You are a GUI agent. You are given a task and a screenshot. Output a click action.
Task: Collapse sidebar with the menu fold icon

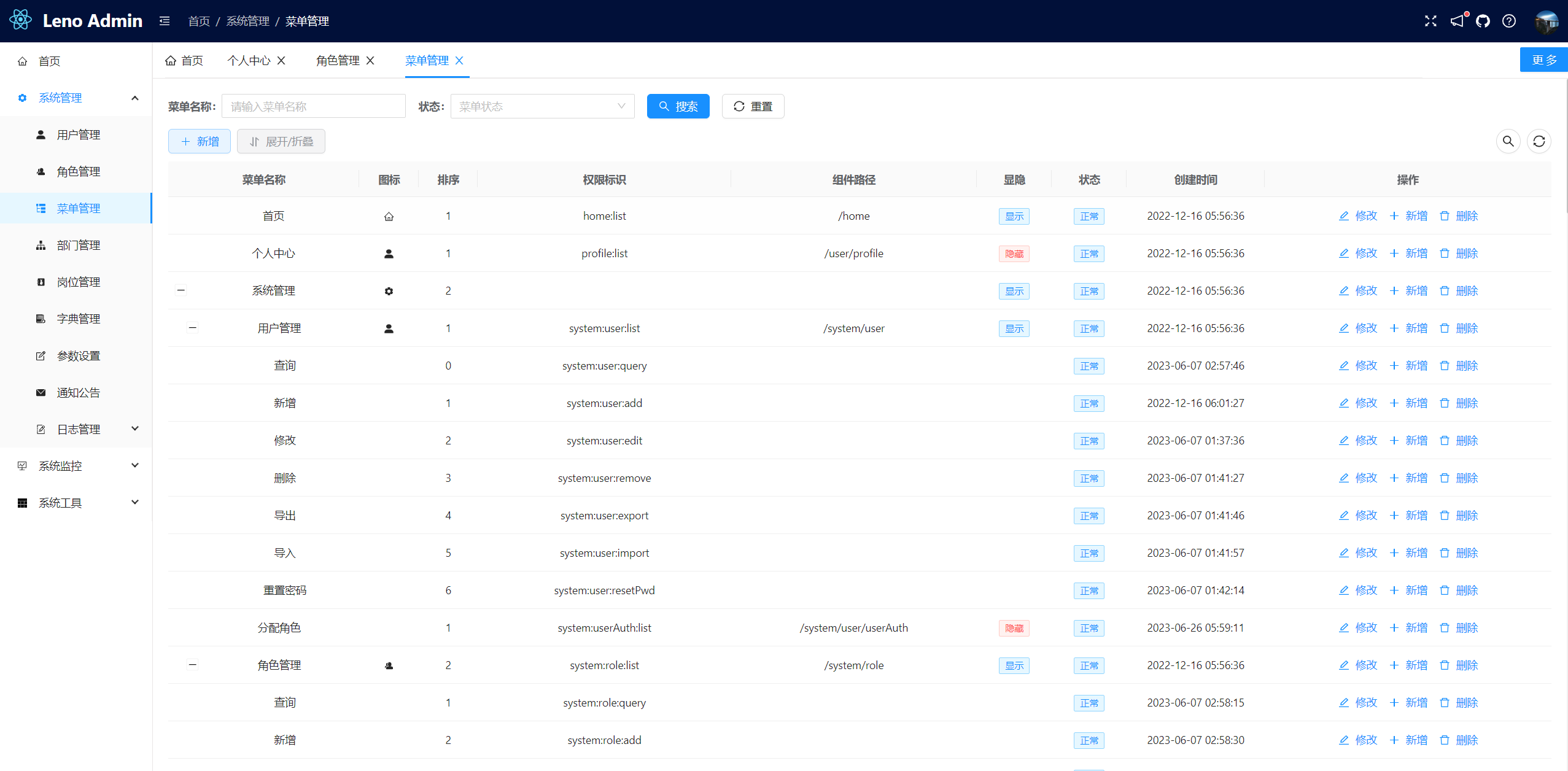pos(165,21)
